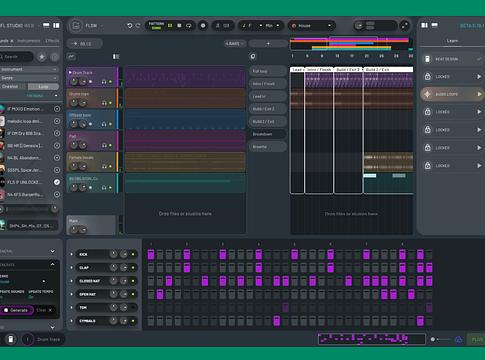Switch to the Effects browser tab
Viewport: 485px width, 360px height.
[52, 41]
